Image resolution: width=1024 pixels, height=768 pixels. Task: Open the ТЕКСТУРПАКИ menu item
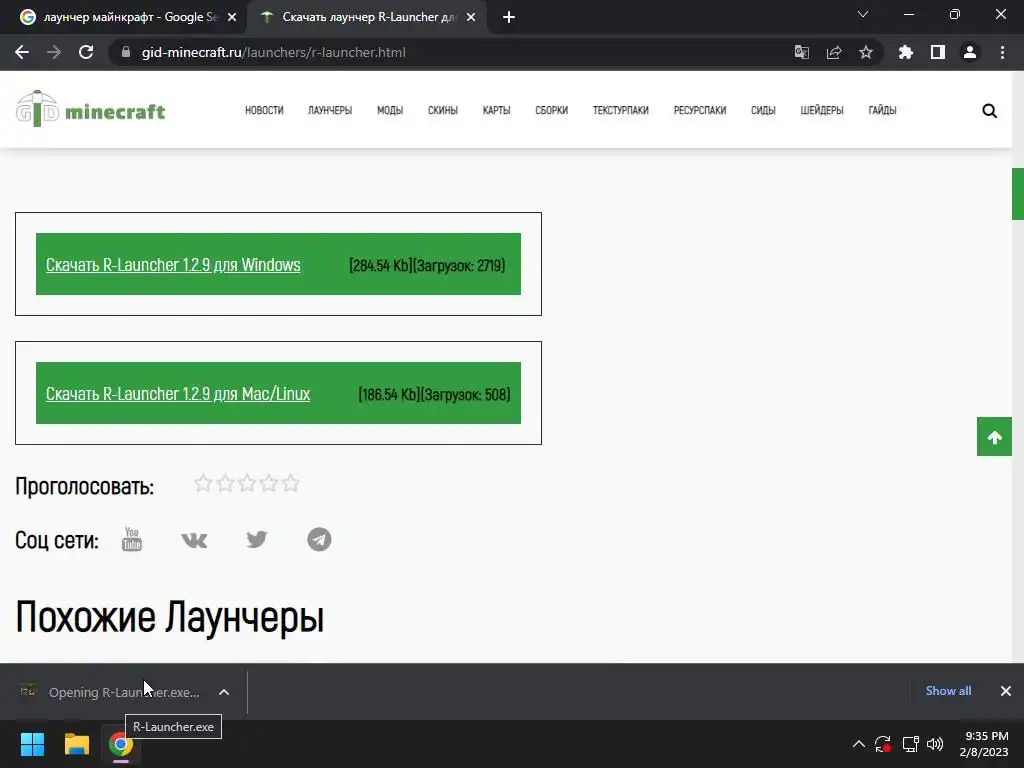pos(620,110)
